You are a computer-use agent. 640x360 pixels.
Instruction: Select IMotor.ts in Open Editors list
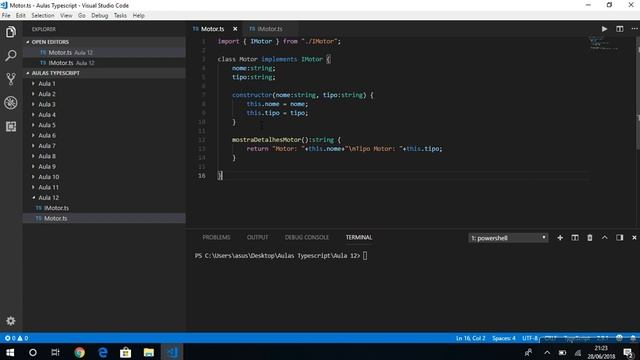click(104, 63)
